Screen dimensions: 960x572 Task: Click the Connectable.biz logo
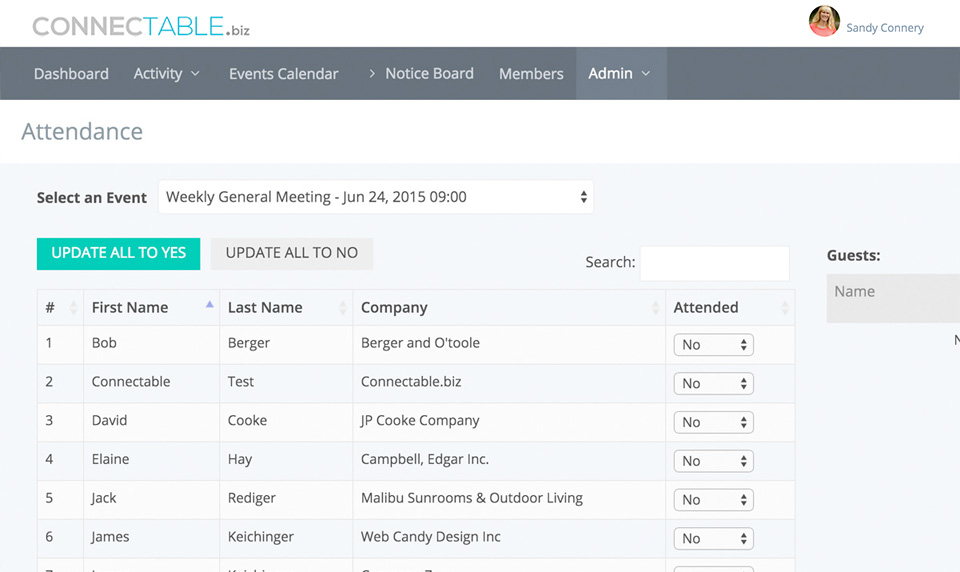click(x=141, y=26)
